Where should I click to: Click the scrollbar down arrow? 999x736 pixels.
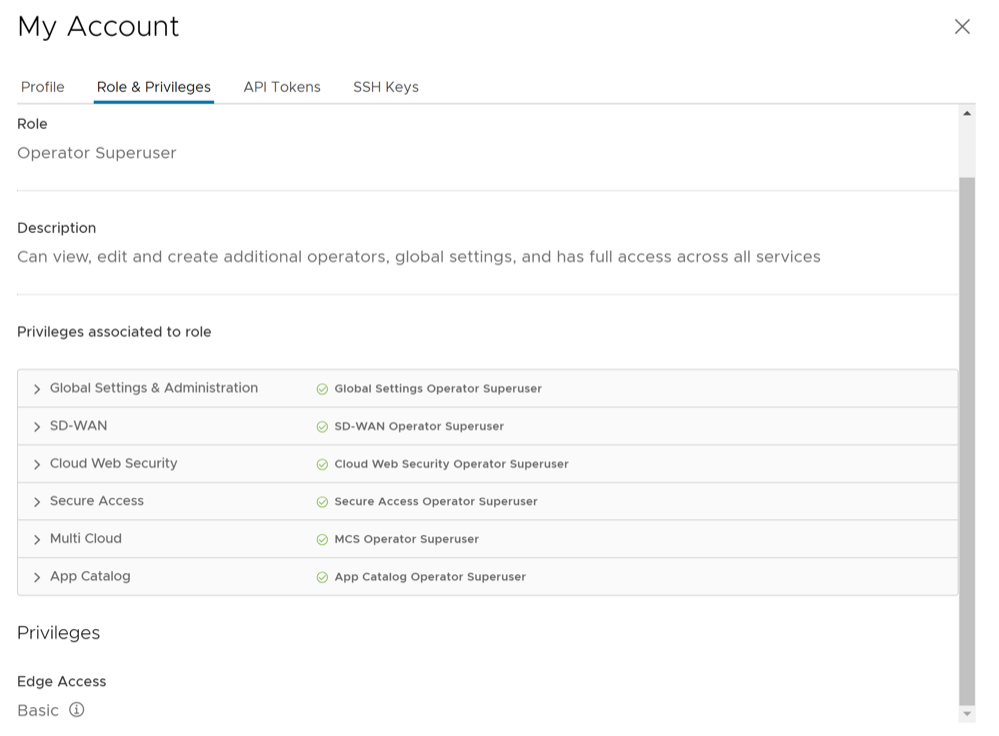point(967,714)
